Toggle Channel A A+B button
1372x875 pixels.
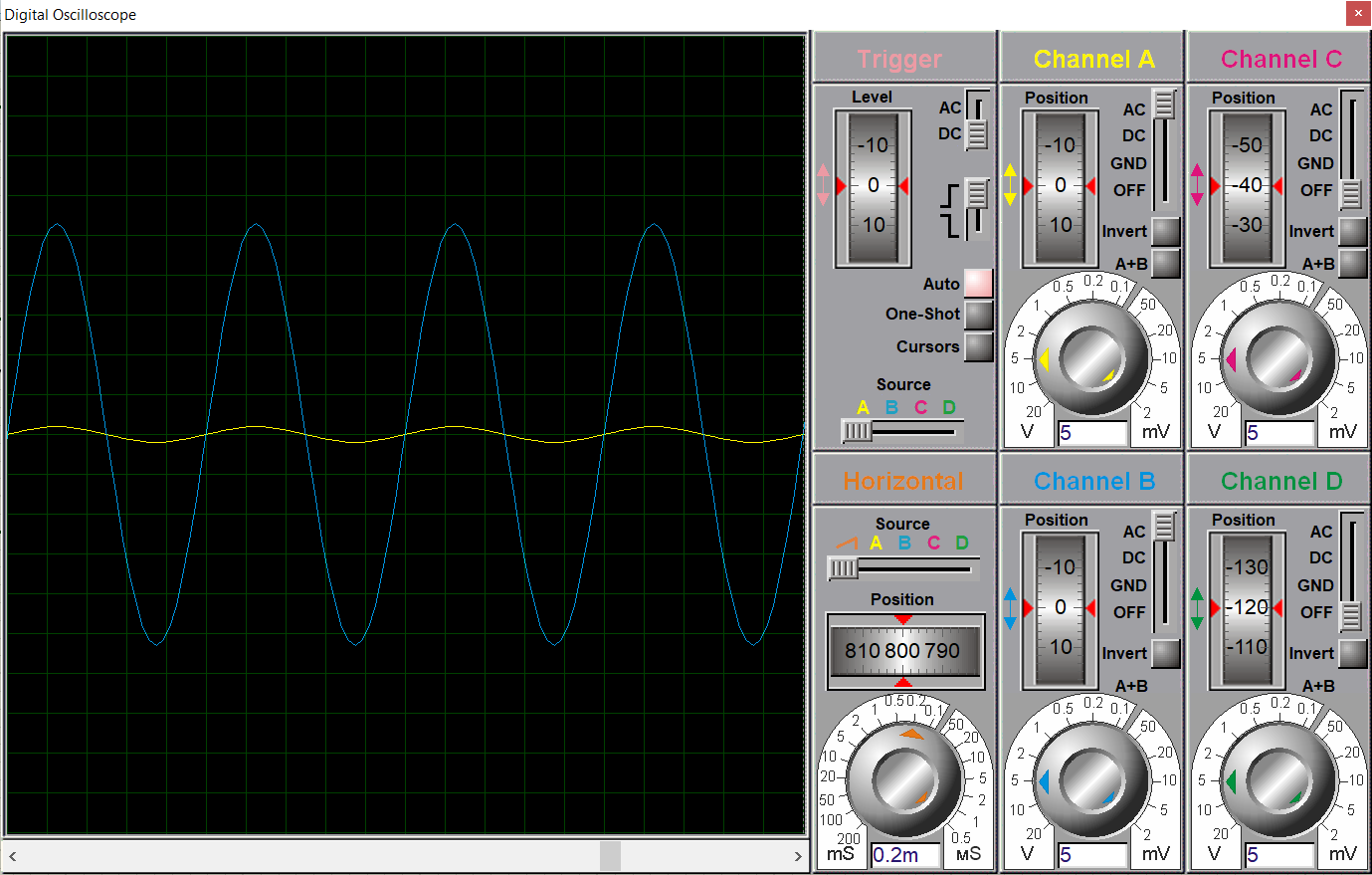click(x=1165, y=264)
